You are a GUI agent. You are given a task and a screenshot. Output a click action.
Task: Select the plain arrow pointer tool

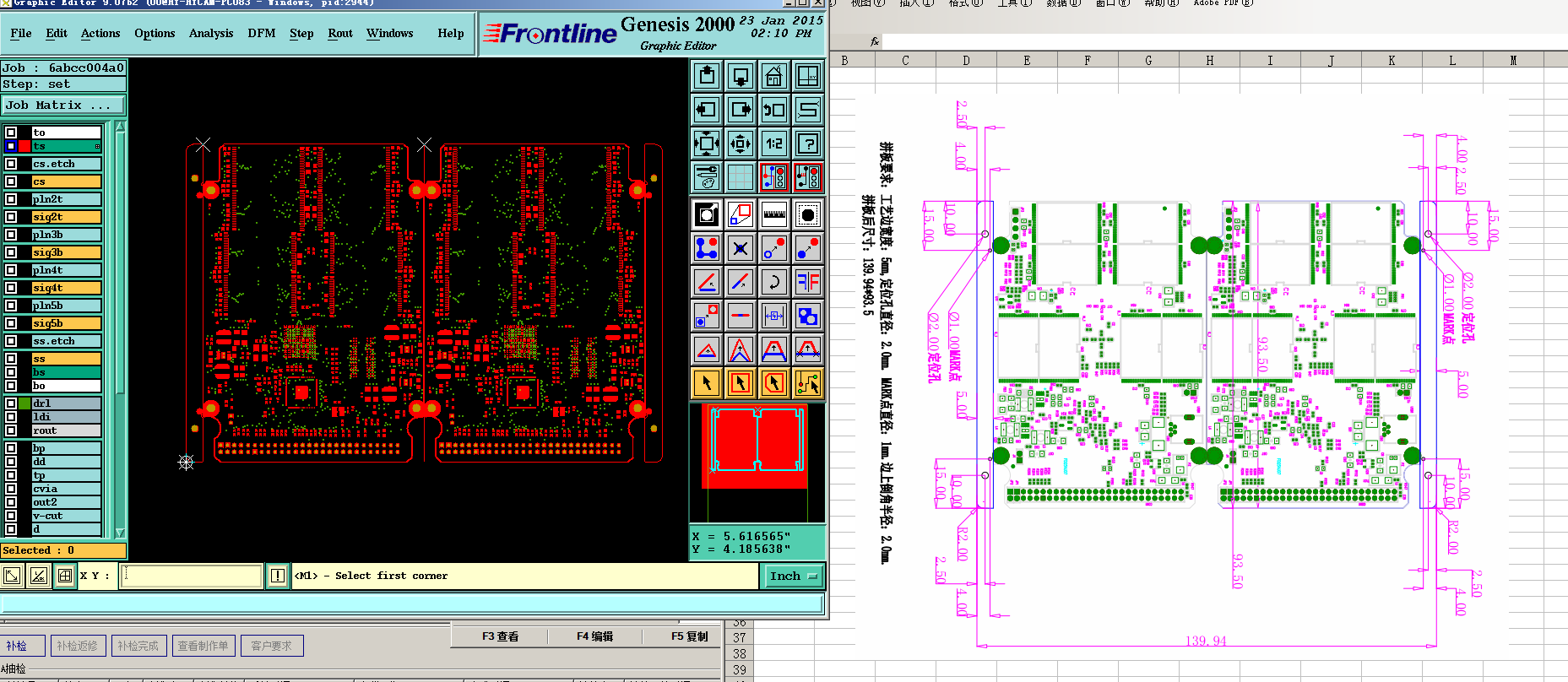[707, 383]
